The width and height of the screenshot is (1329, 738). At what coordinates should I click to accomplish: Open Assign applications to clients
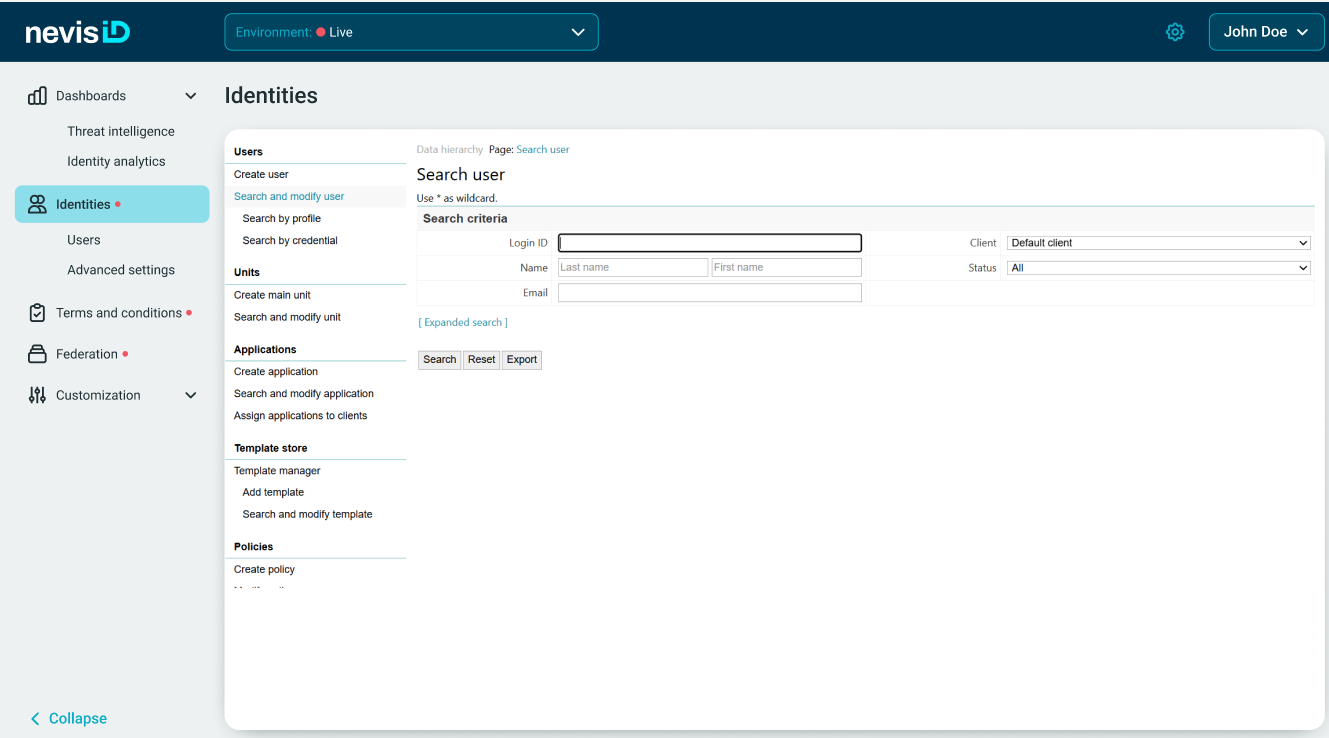[301, 415]
